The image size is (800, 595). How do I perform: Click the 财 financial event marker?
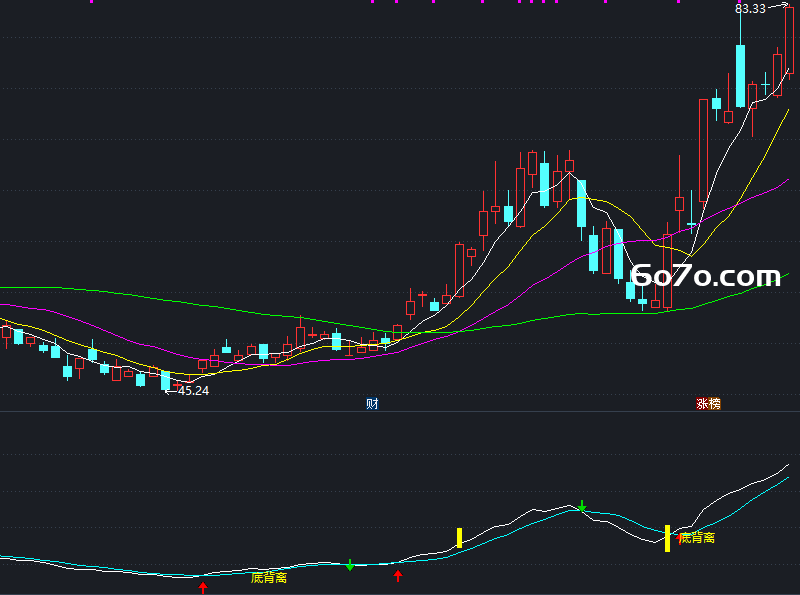click(x=372, y=404)
